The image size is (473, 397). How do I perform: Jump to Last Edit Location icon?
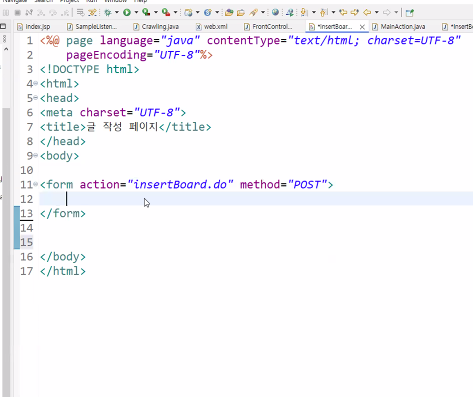click(343, 13)
